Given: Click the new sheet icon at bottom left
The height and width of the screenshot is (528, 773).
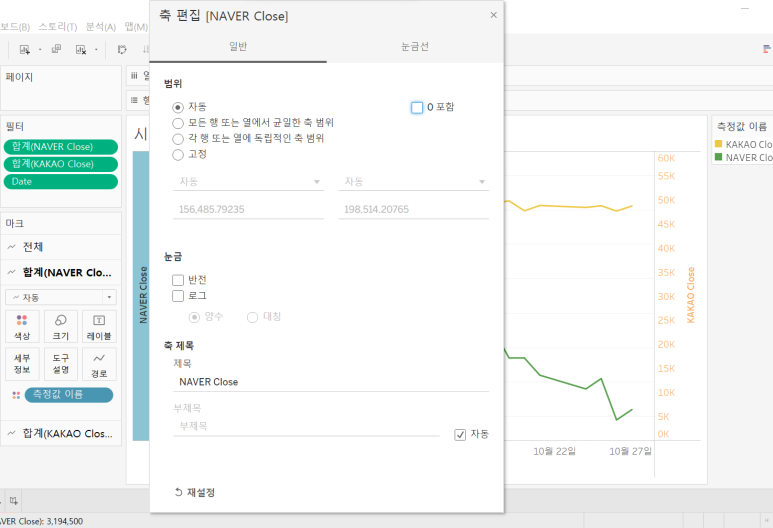Looking at the screenshot, I should pyautogui.click(x=14, y=501).
